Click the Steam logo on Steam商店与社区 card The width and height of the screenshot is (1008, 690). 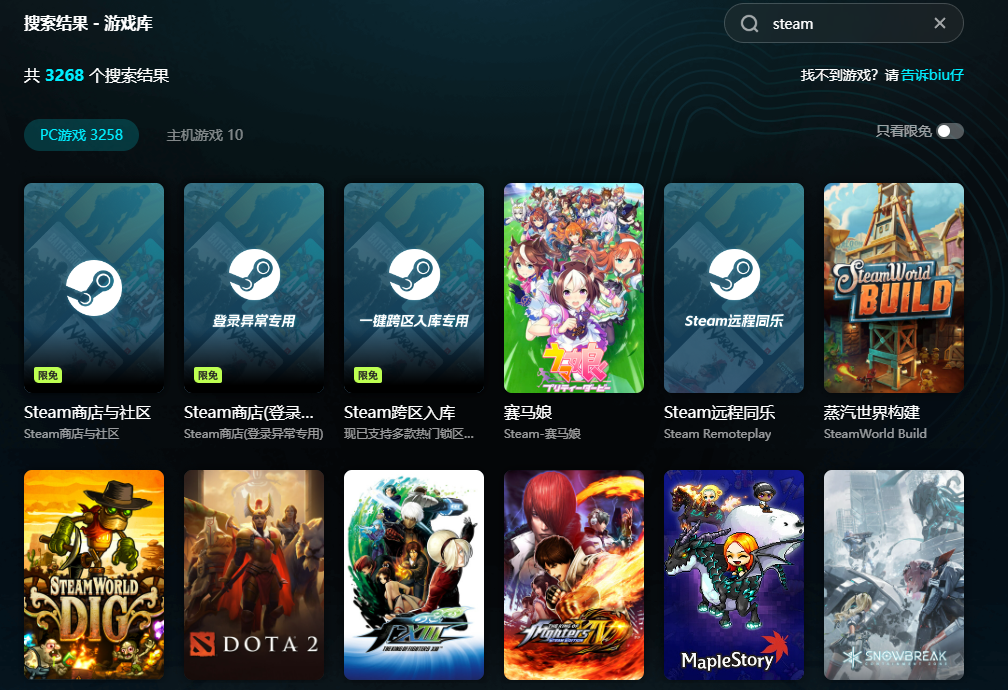click(x=94, y=287)
